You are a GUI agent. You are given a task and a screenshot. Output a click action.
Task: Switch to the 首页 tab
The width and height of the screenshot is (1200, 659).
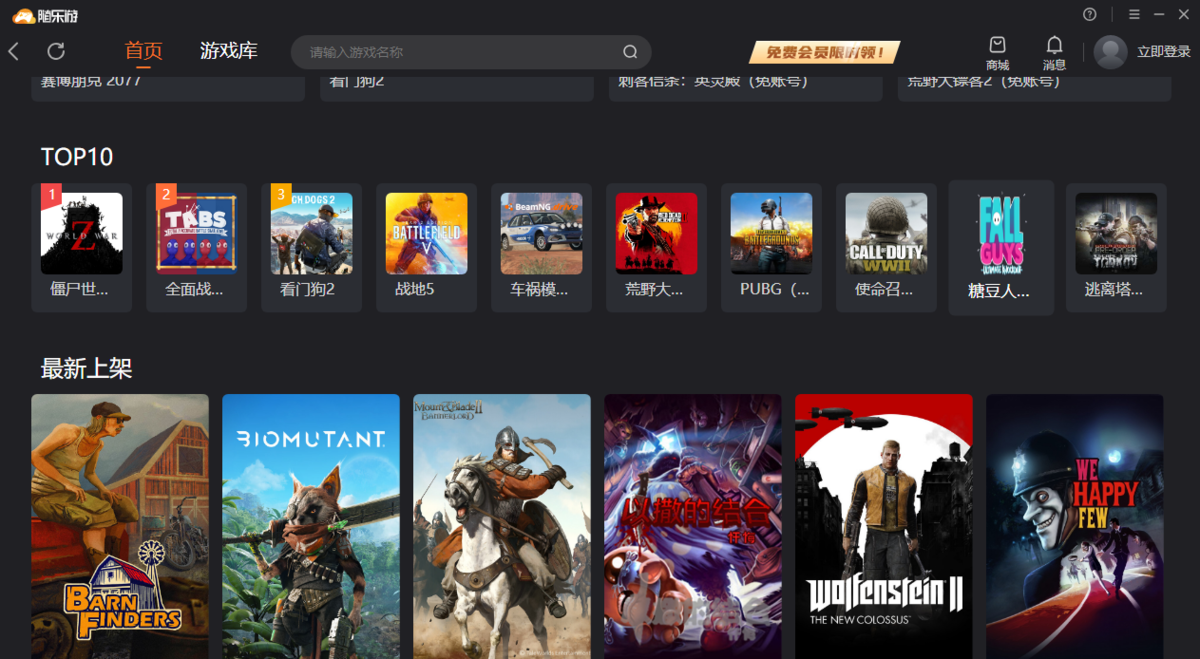click(144, 51)
